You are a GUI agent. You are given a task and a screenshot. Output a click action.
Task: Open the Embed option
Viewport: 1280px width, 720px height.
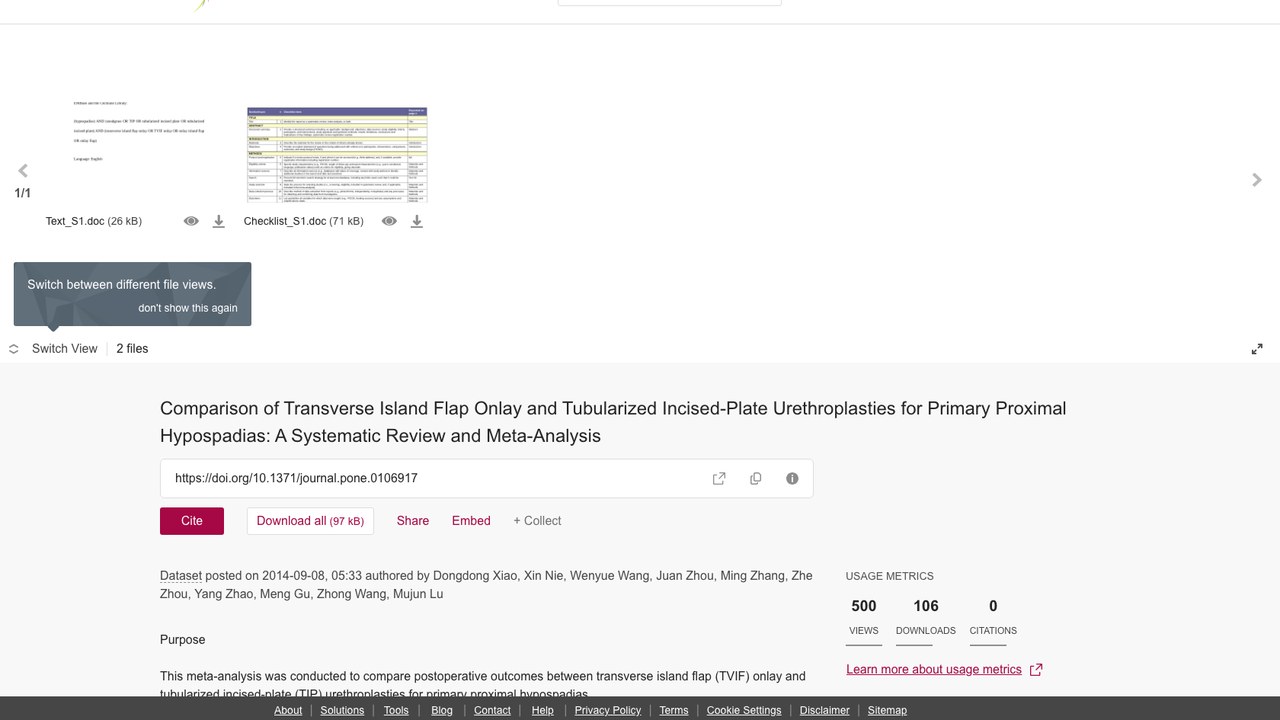coord(471,521)
